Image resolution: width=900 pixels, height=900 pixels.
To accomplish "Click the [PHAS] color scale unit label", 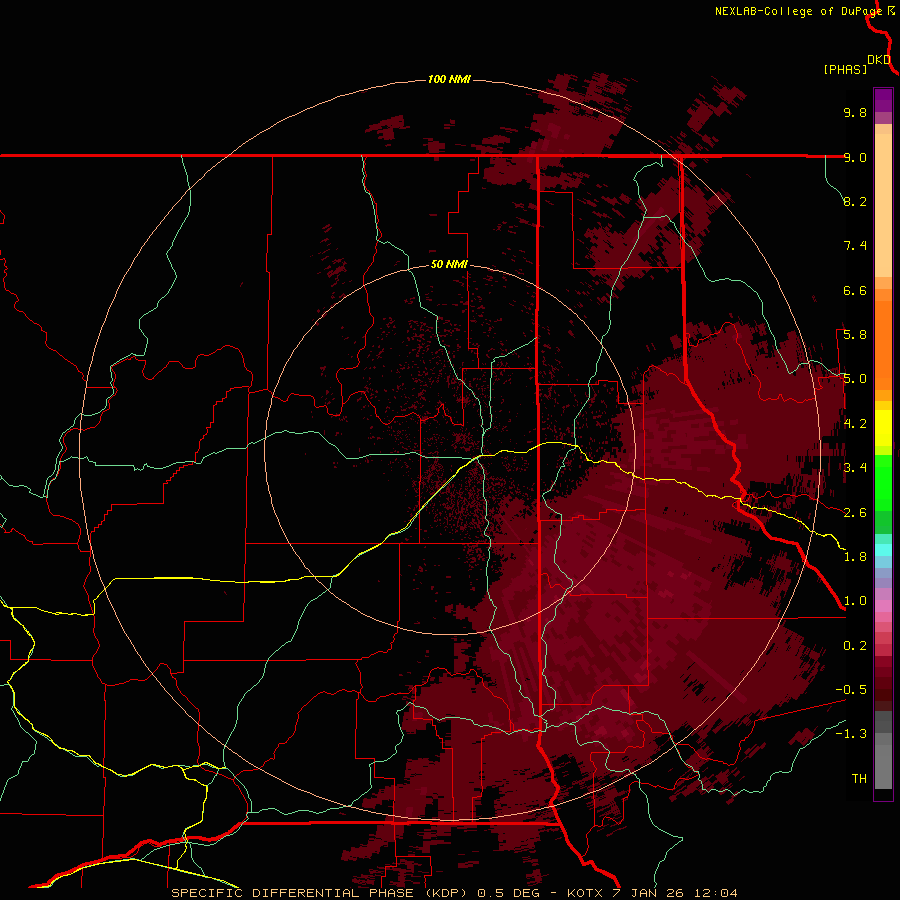I will [845, 70].
